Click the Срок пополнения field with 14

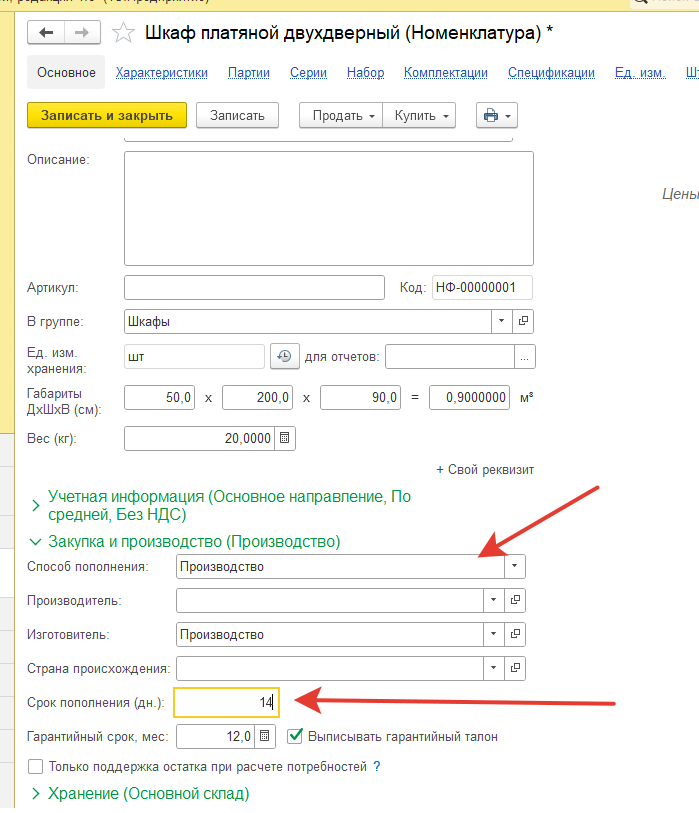(227, 703)
